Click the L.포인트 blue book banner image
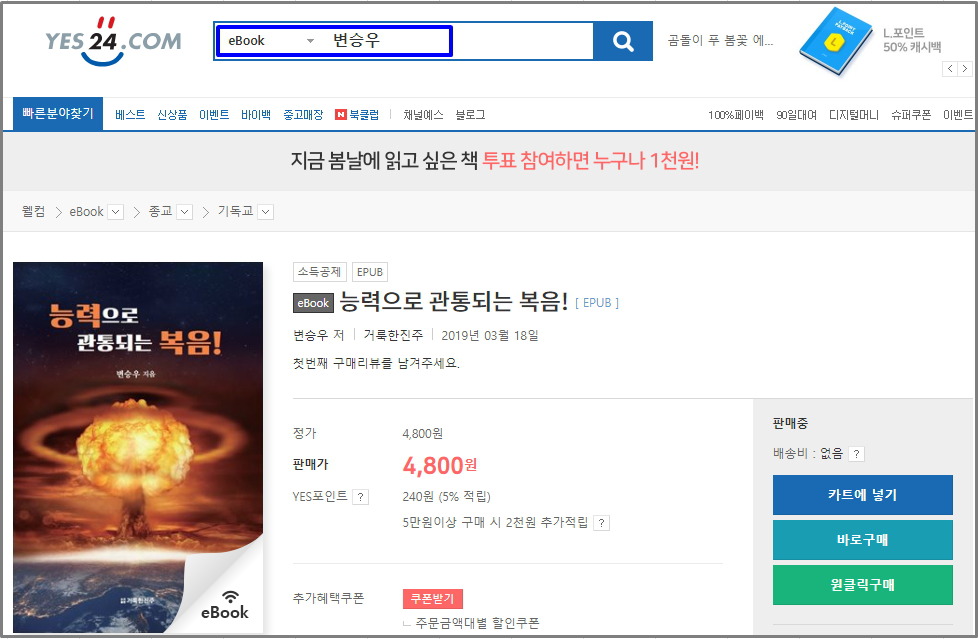Viewport: 978px width, 639px height. click(835, 41)
